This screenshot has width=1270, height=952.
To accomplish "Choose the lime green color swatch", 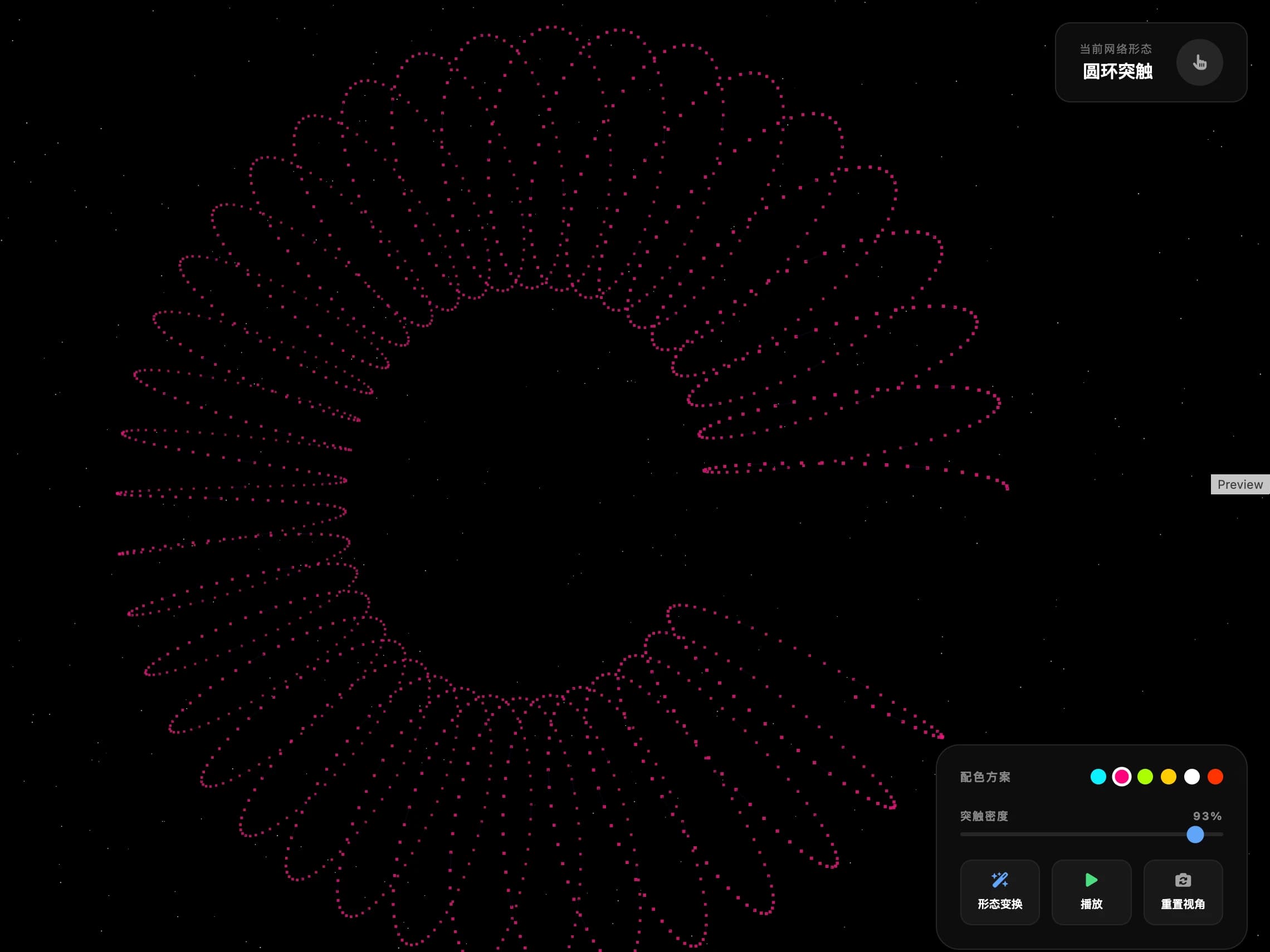I will coord(1145,777).
